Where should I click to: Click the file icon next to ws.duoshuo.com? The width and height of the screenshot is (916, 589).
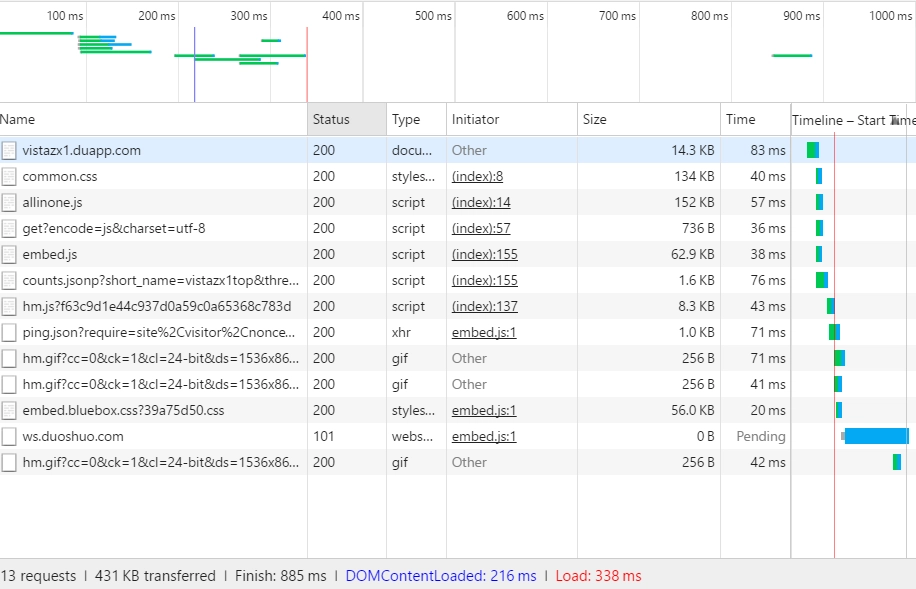pyautogui.click(x=9, y=437)
